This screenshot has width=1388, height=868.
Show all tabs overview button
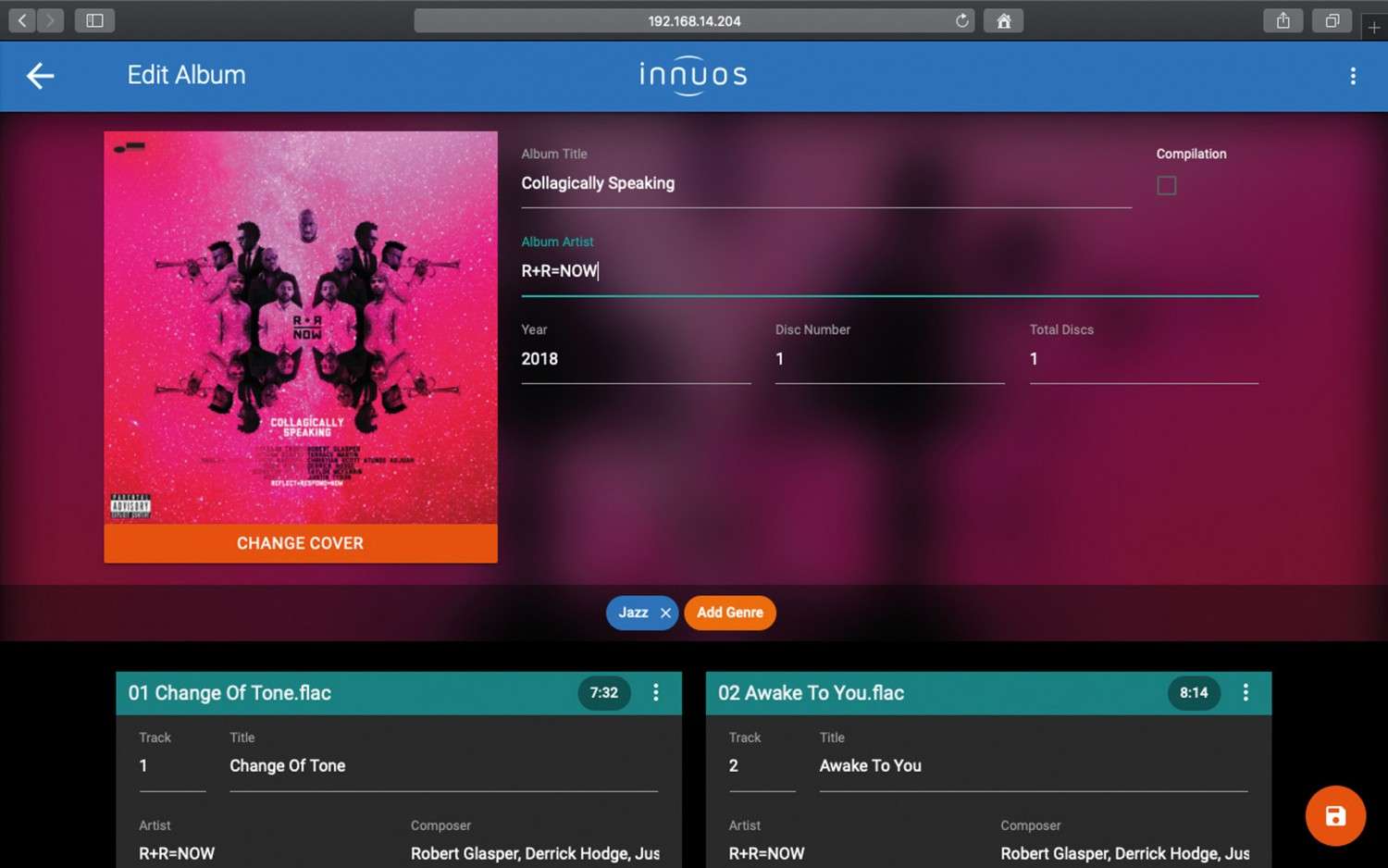point(1332,20)
